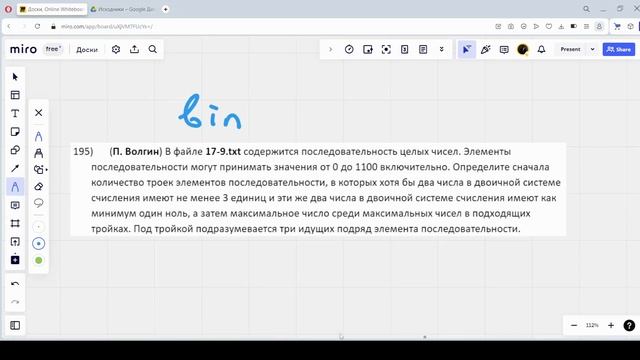Open the Timer tool
640x360 pixels.
[x=349, y=49]
